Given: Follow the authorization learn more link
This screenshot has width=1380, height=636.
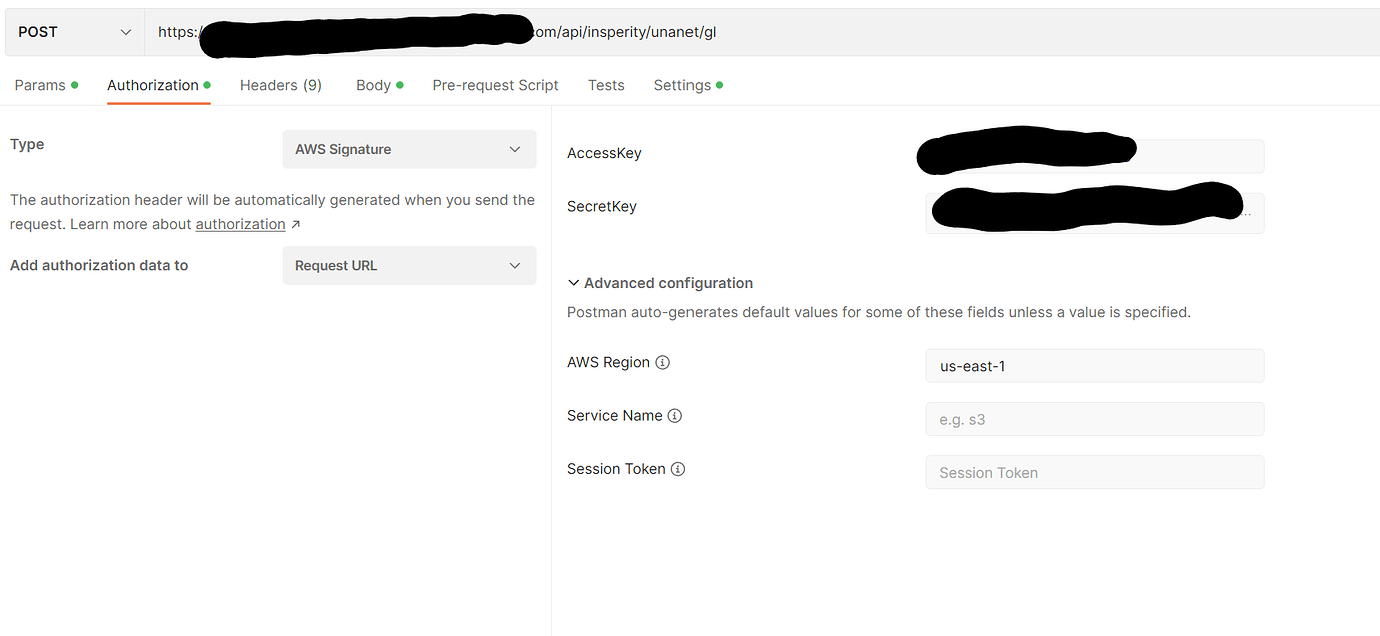Looking at the screenshot, I should point(240,225).
